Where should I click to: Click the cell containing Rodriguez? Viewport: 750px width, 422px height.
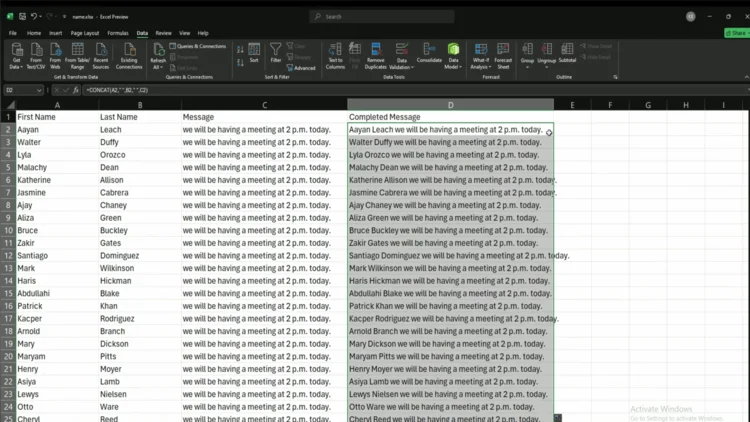pos(140,319)
